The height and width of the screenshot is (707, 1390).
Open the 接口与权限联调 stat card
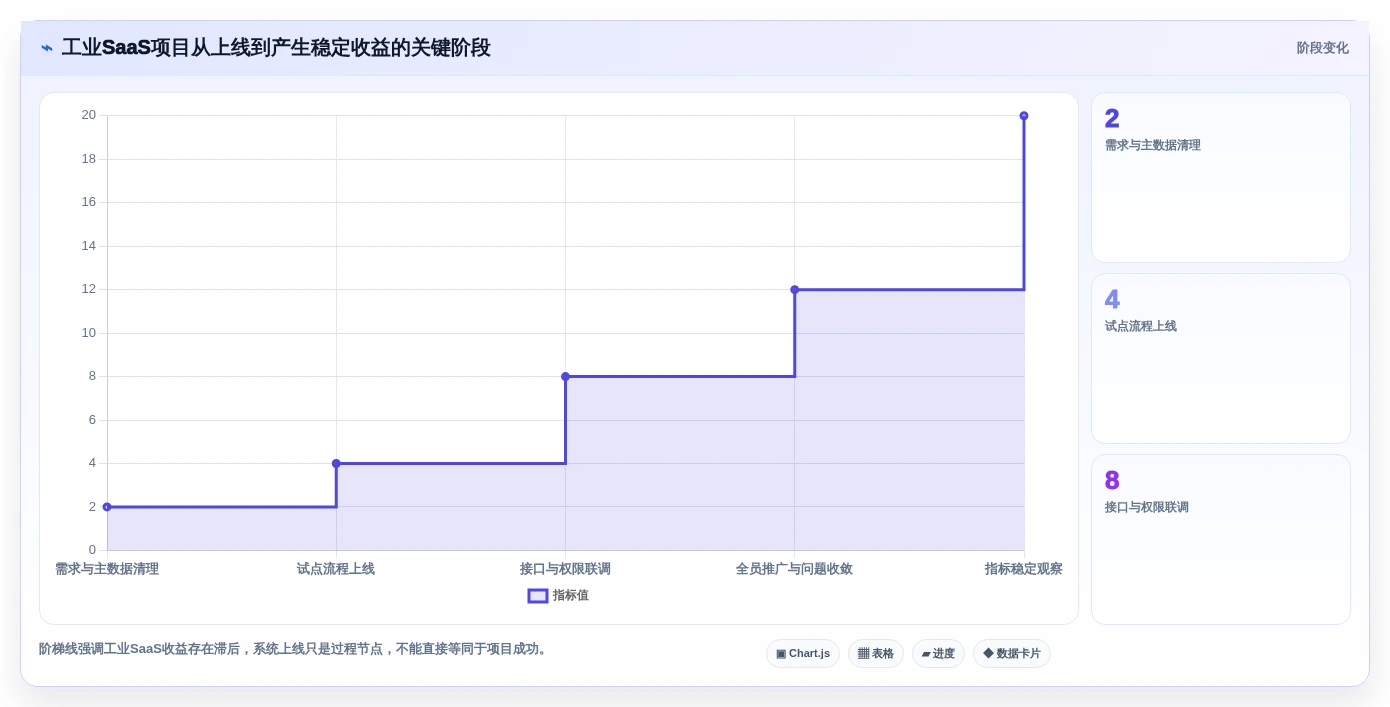coord(1221,540)
